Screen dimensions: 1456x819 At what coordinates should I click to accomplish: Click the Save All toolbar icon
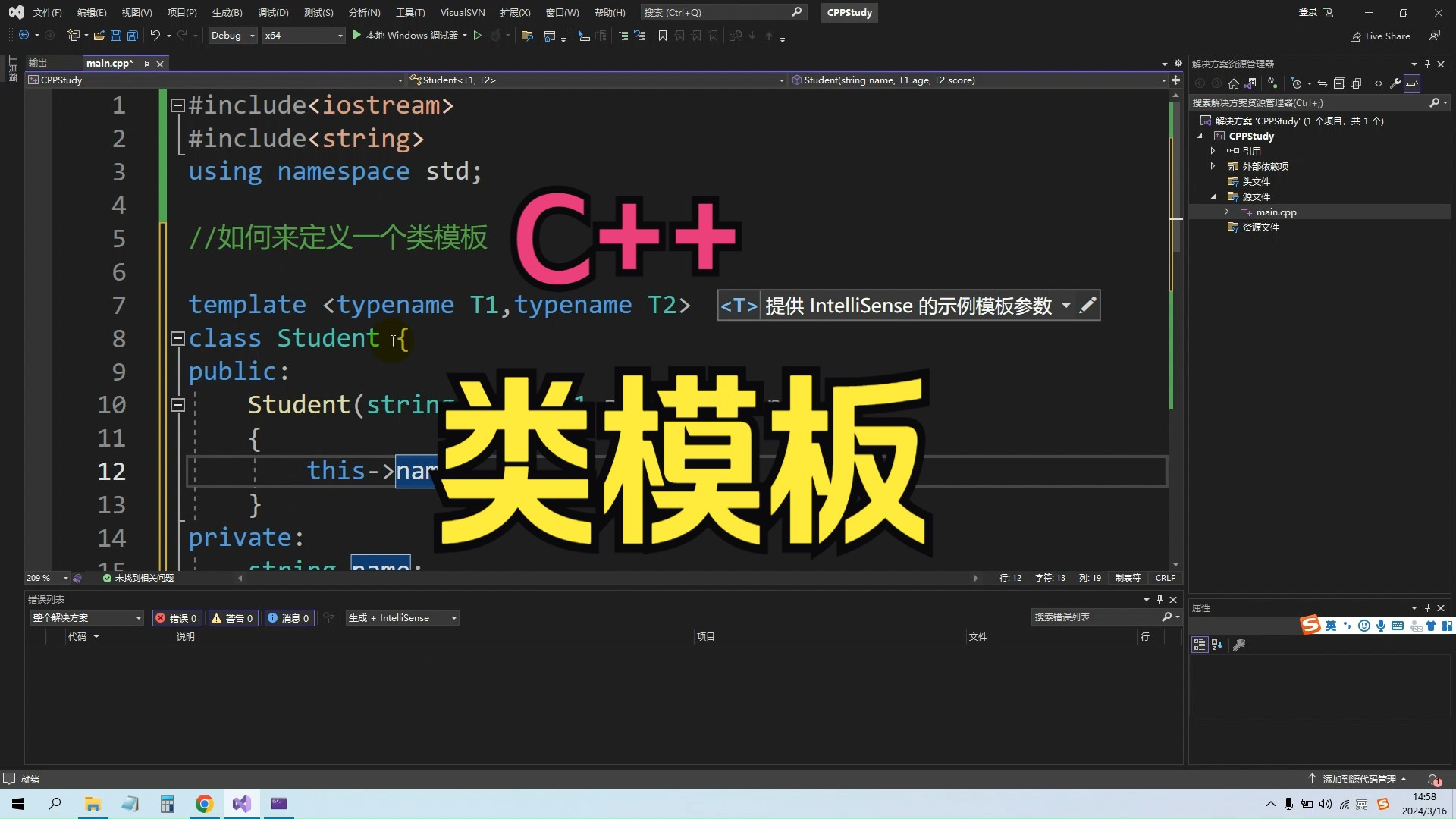pyautogui.click(x=133, y=36)
